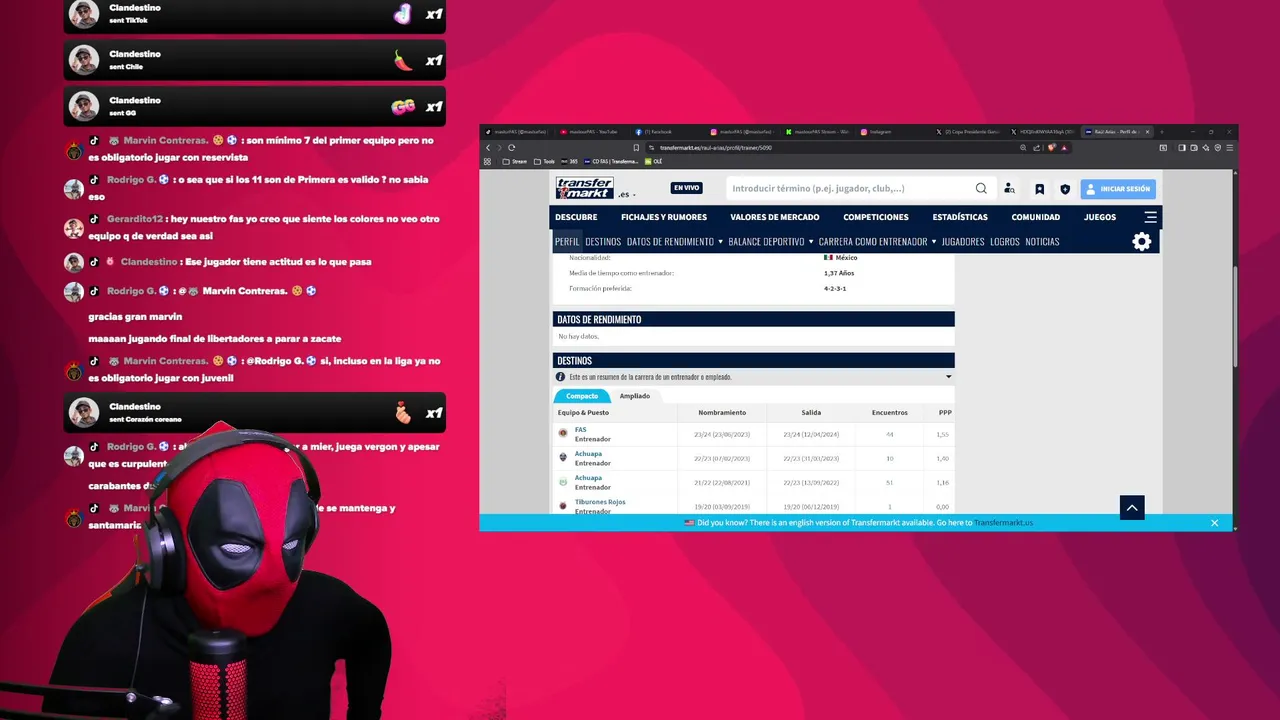Click the share icon in address bar
The height and width of the screenshot is (720, 1280).
(x=1037, y=148)
